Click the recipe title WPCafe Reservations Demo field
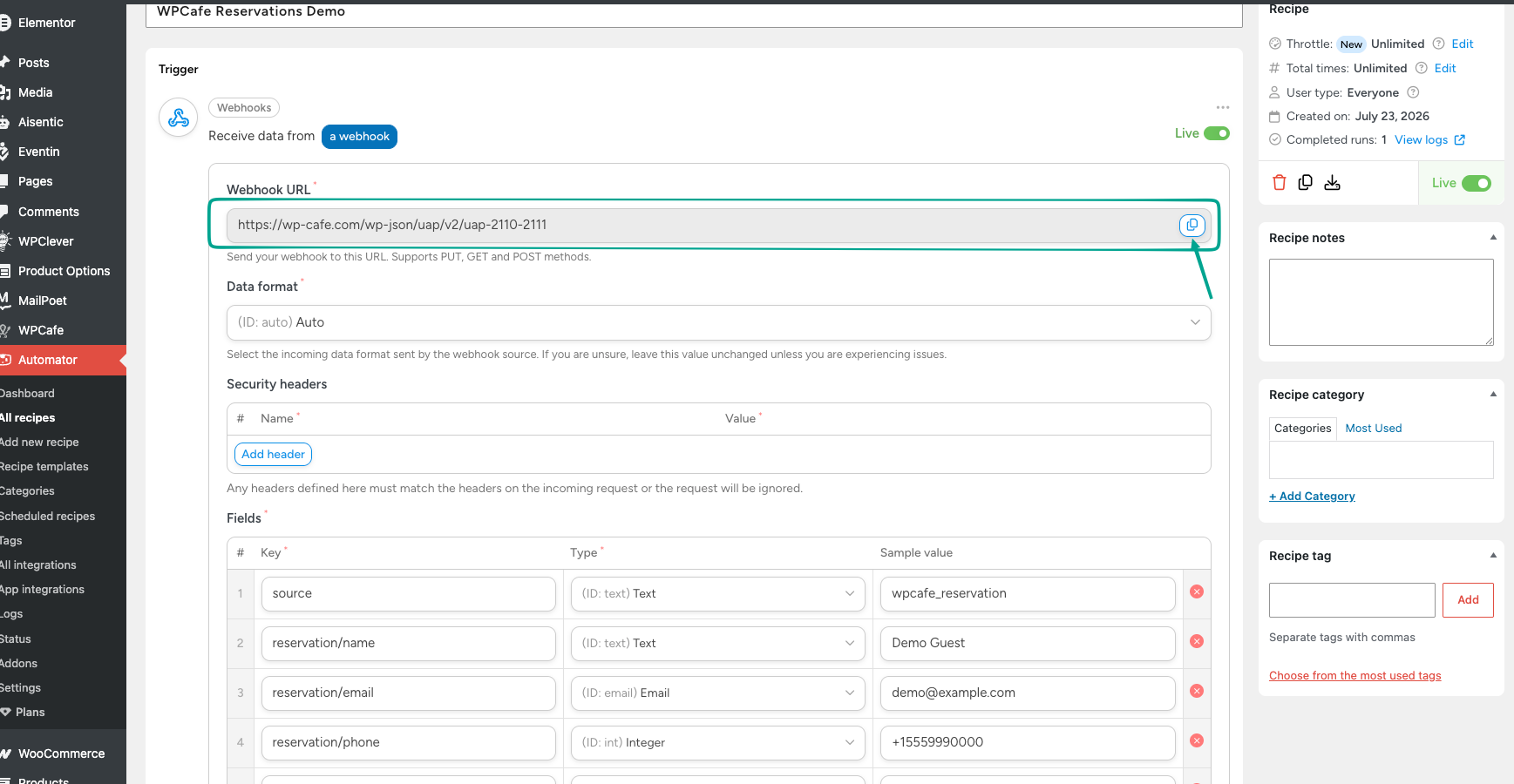The width and height of the screenshot is (1514, 784). (694, 13)
